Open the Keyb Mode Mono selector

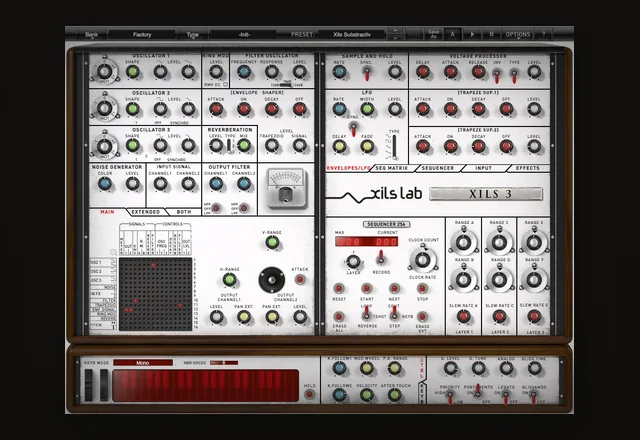(x=143, y=362)
